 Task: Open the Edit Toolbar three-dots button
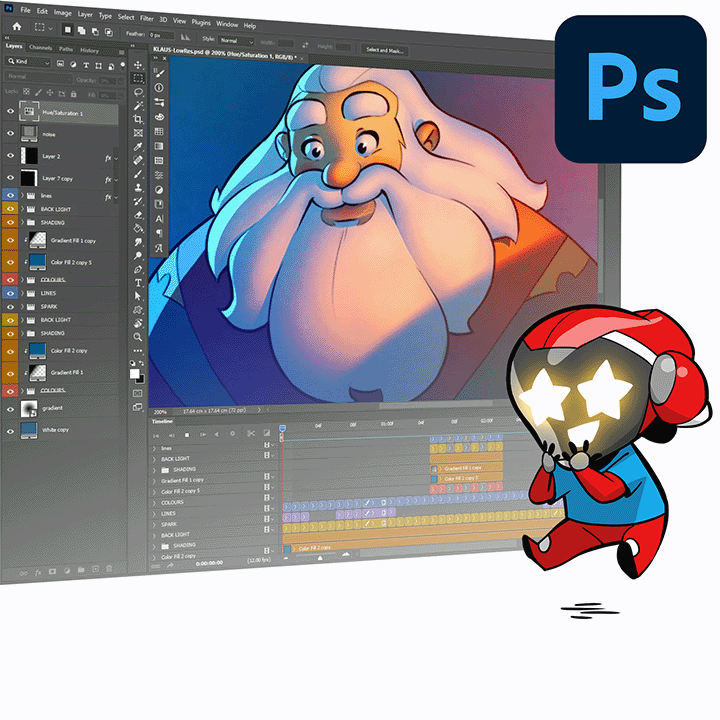click(x=138, y=351)
